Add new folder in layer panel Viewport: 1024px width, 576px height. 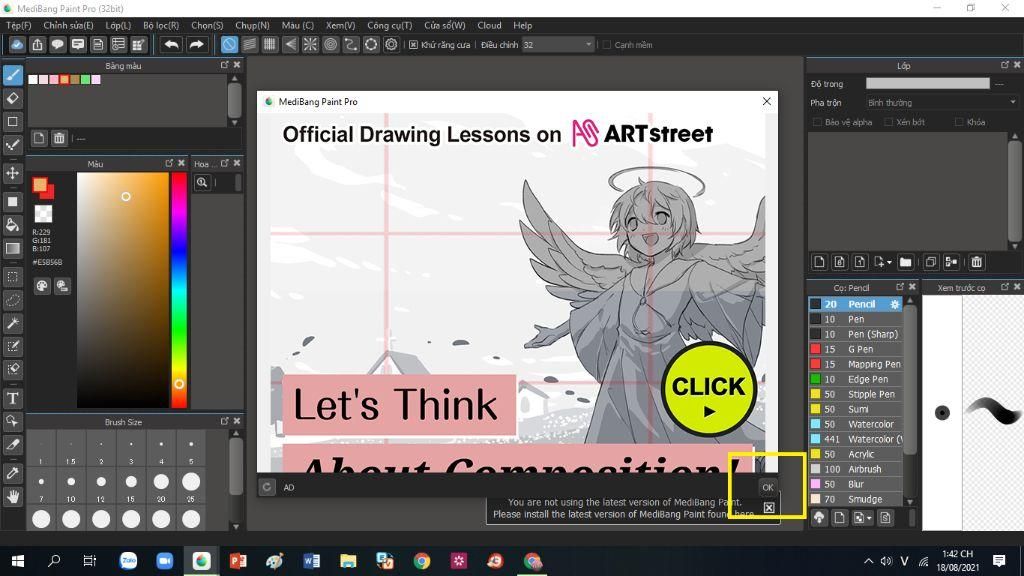(x=905, y=262)
